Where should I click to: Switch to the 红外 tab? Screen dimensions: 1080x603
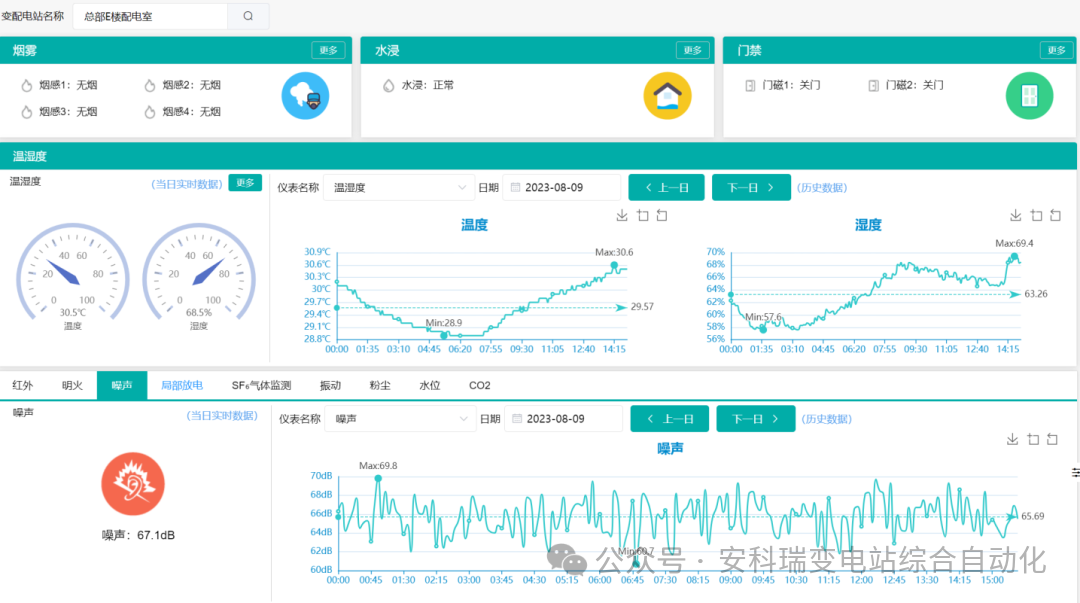pyautogui.click(x=23, y=385)
